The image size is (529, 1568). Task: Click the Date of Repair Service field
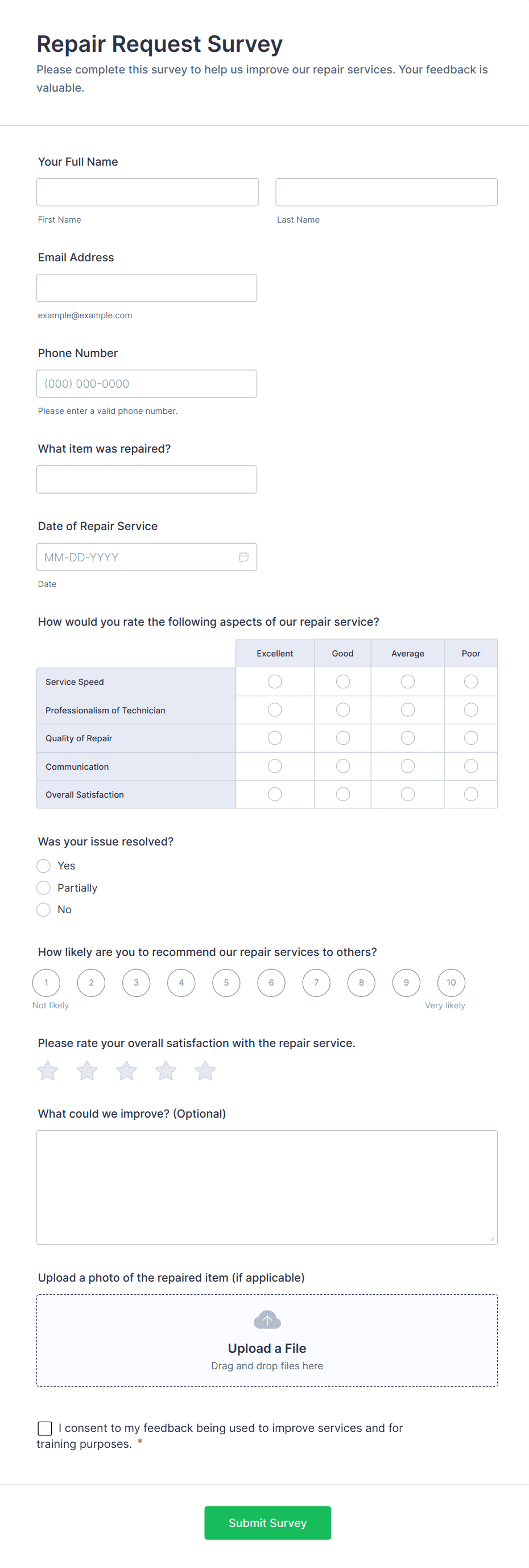[x=137, y=557]
